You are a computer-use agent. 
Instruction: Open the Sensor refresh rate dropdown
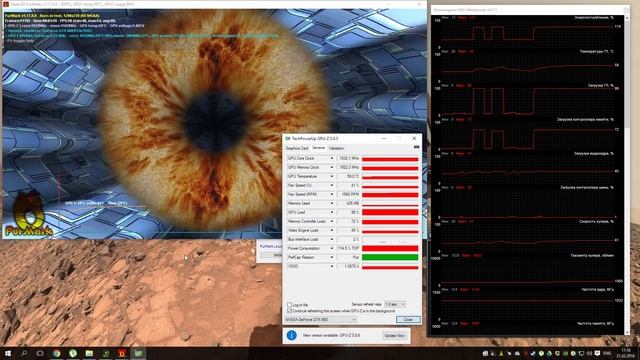(395, 304)
